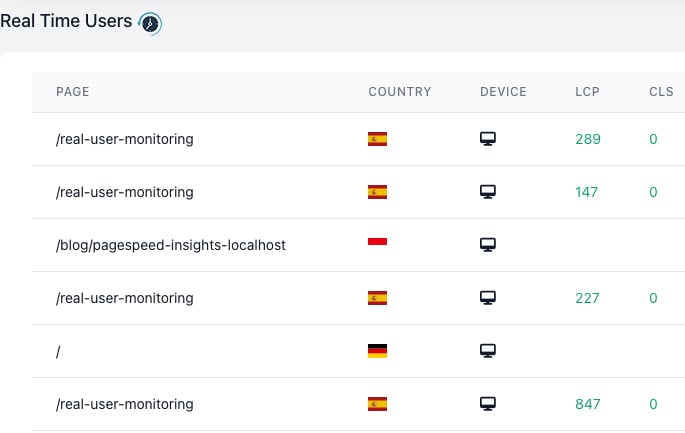Click the DEVICE column header
Image resolution: width=685 pixels, height=433 pixels.
[503, 92]
